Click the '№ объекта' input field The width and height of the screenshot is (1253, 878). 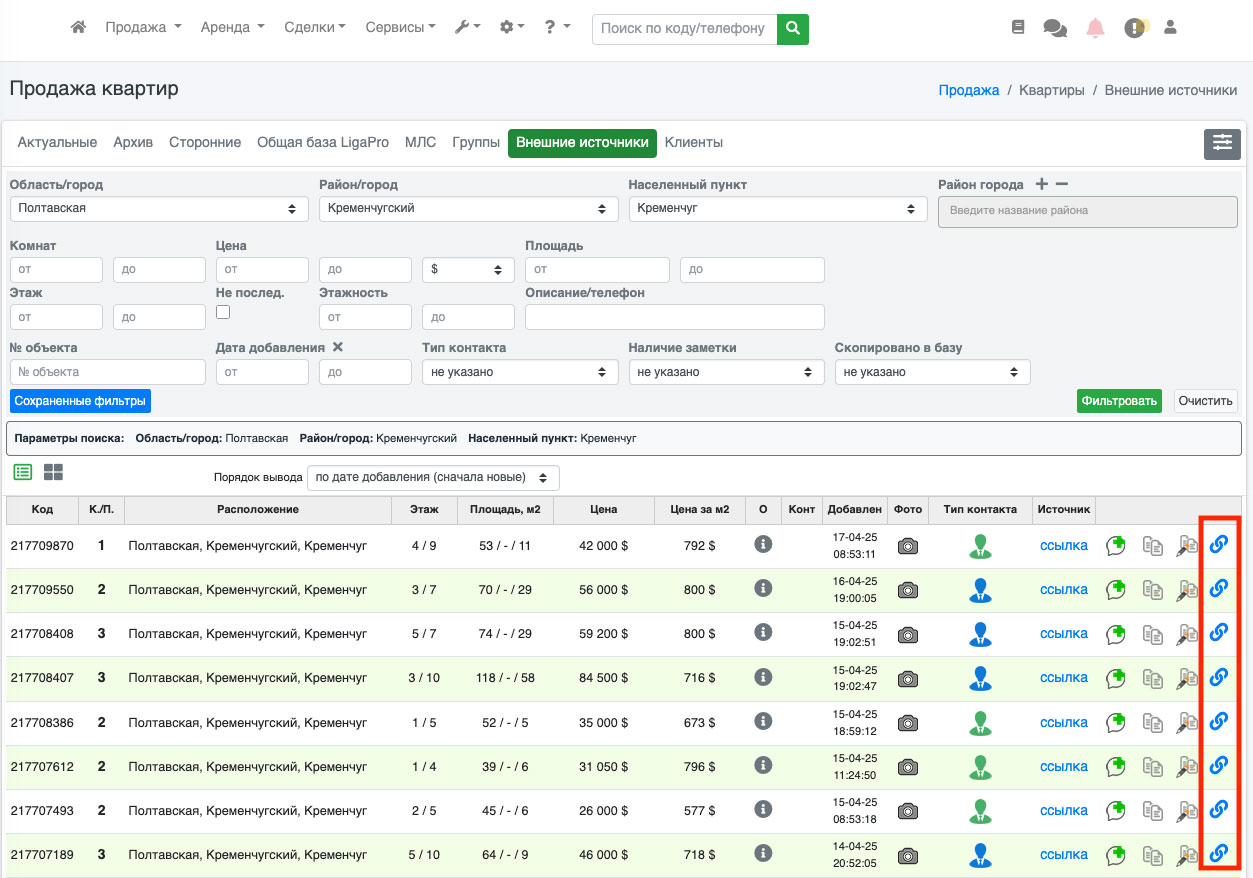tap(107, 372)
